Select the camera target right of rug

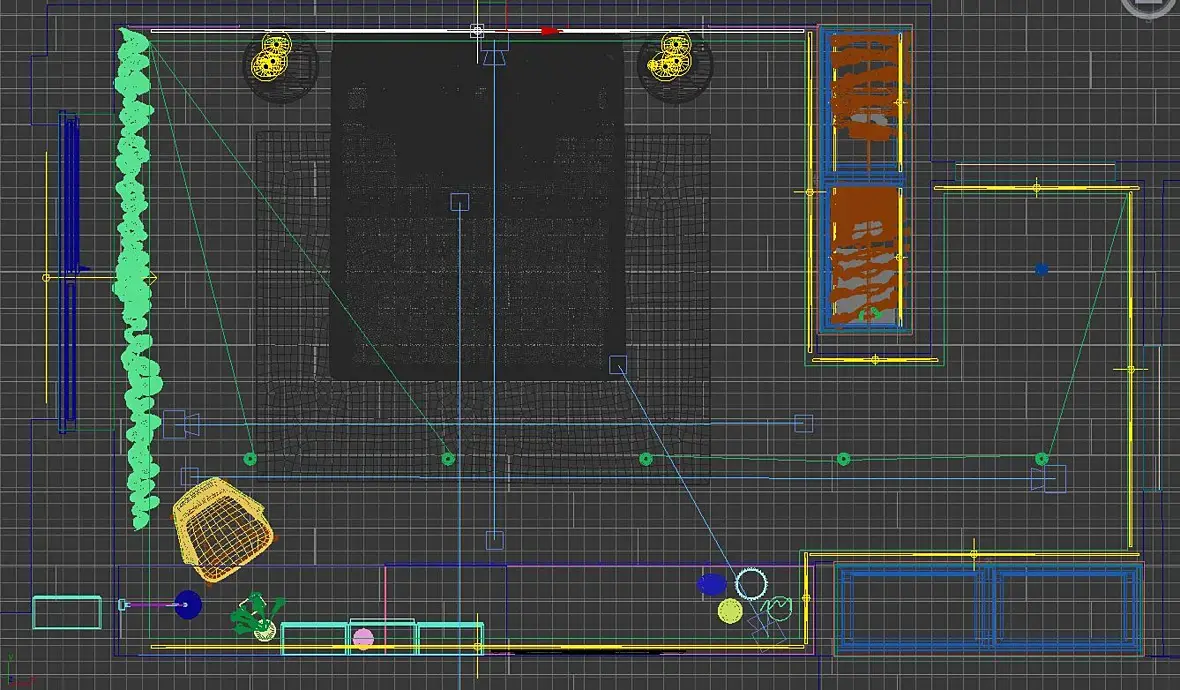click(804, 424)
